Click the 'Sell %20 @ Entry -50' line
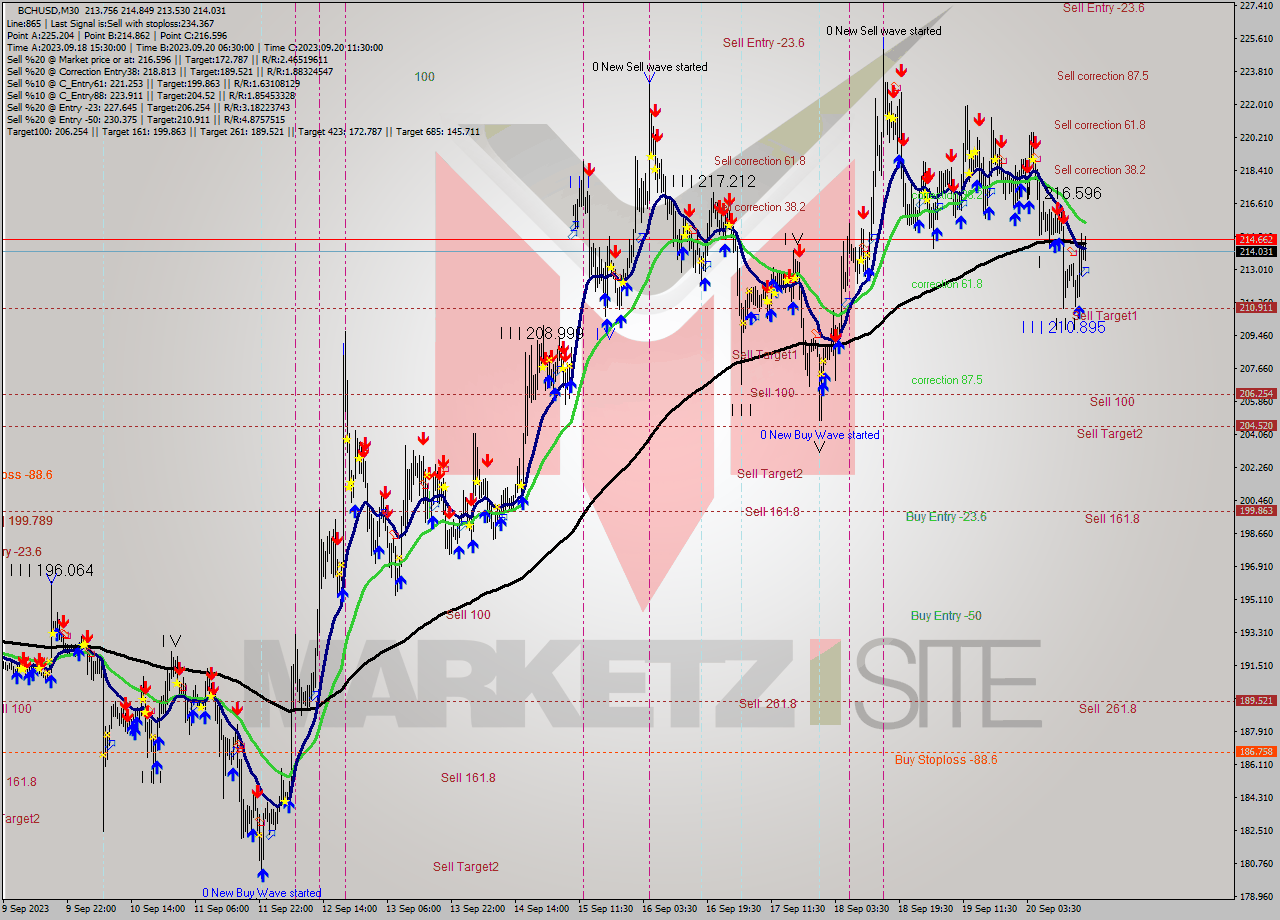 coord(146,119)
